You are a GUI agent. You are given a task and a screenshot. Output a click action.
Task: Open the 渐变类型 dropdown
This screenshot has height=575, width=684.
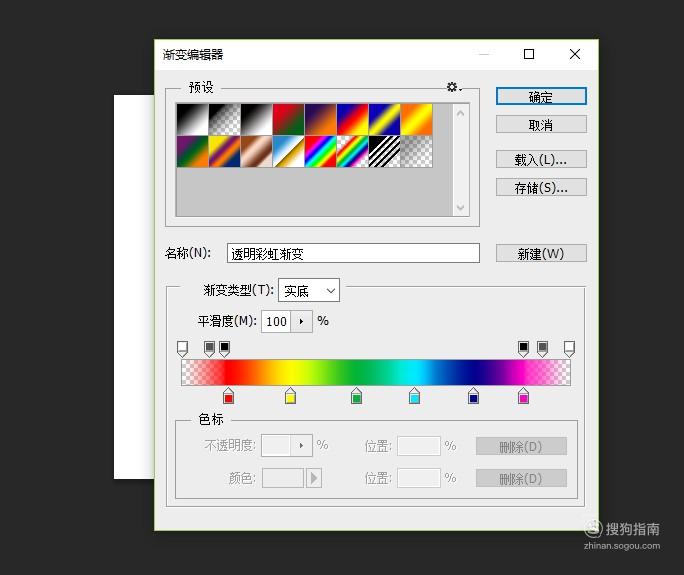309,291
